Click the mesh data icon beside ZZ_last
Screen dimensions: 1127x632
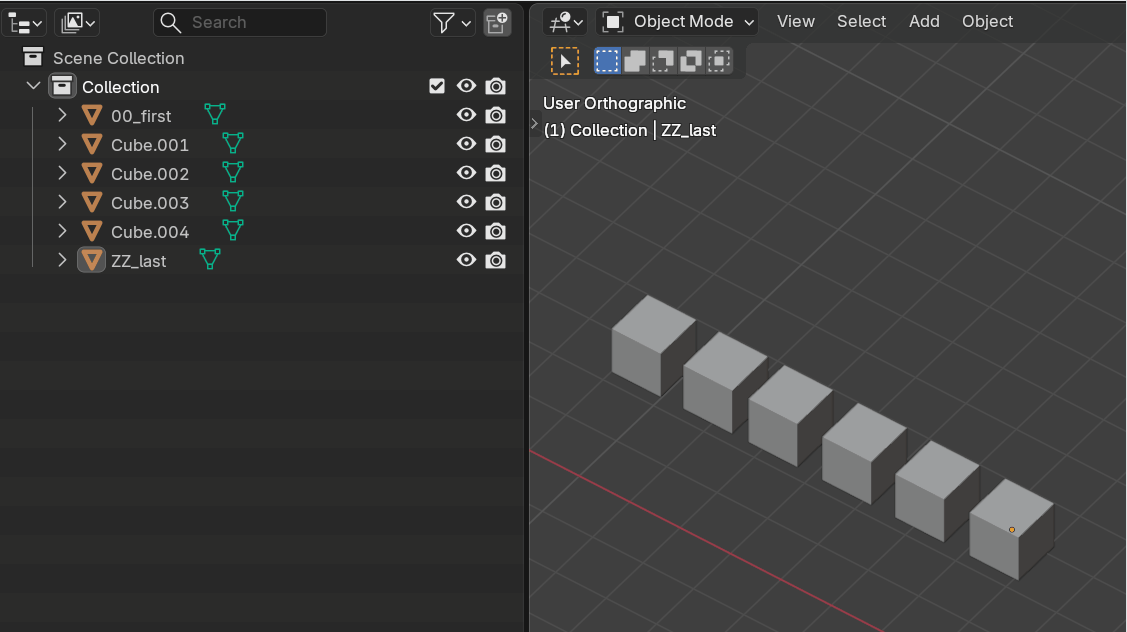[x=210, y=260]
